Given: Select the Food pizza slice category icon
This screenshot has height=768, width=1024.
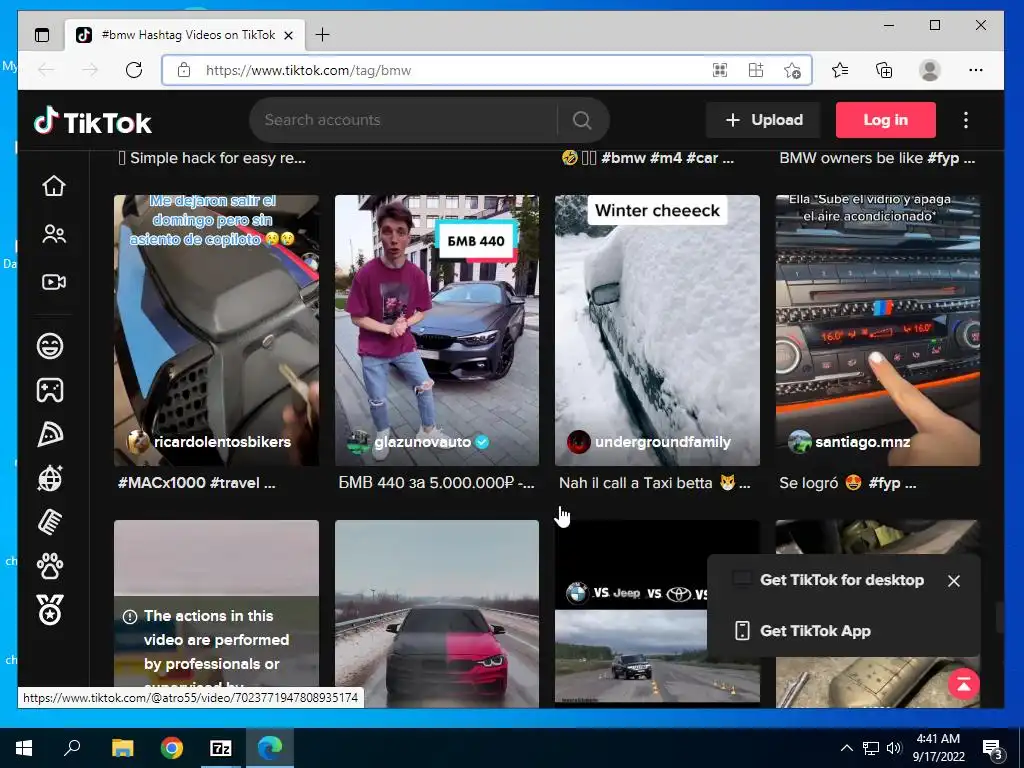Looking at the screenshot, I should coord(50,434).
